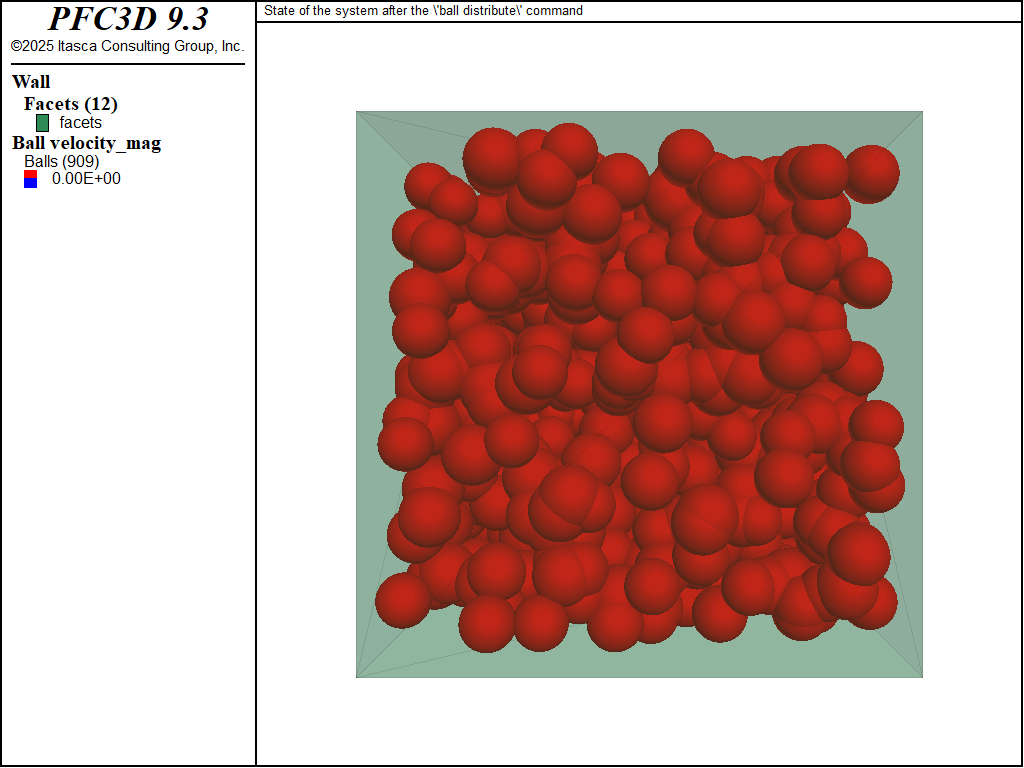
Task: Click the red-blue velocity colormap icon
Action: pos(31,178)
